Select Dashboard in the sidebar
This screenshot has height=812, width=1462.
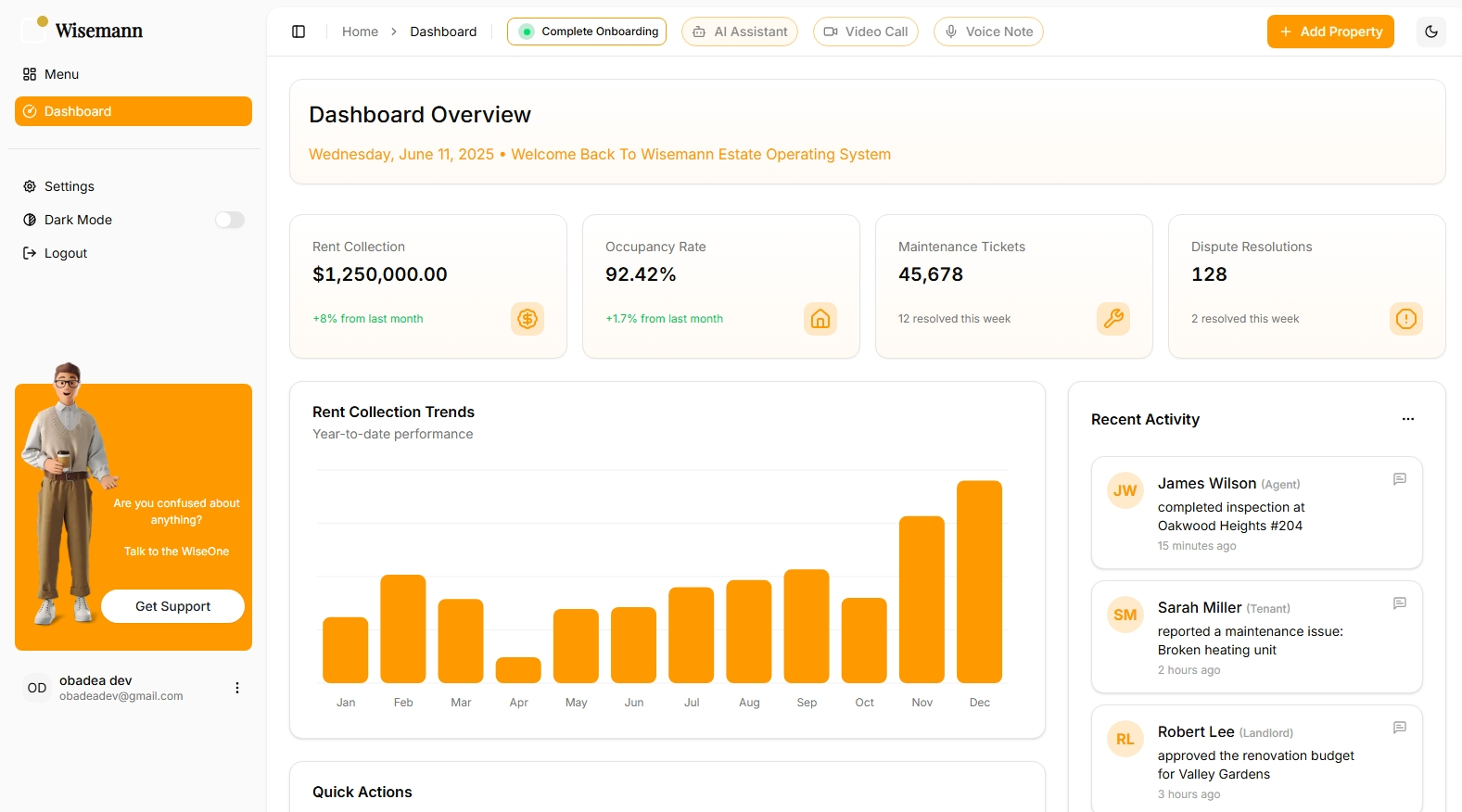click(133, 111)
